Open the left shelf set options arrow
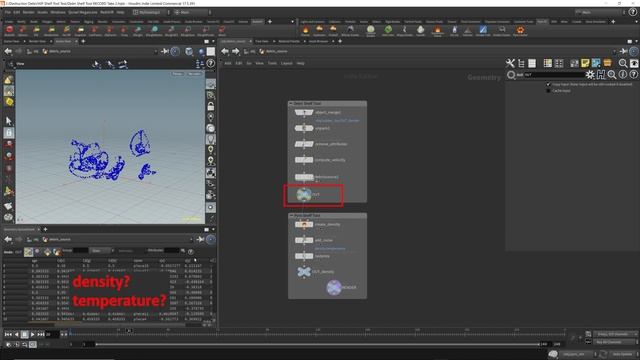This screenshot has height=360, width=640. pyautogui.click(x=292, y=22)
